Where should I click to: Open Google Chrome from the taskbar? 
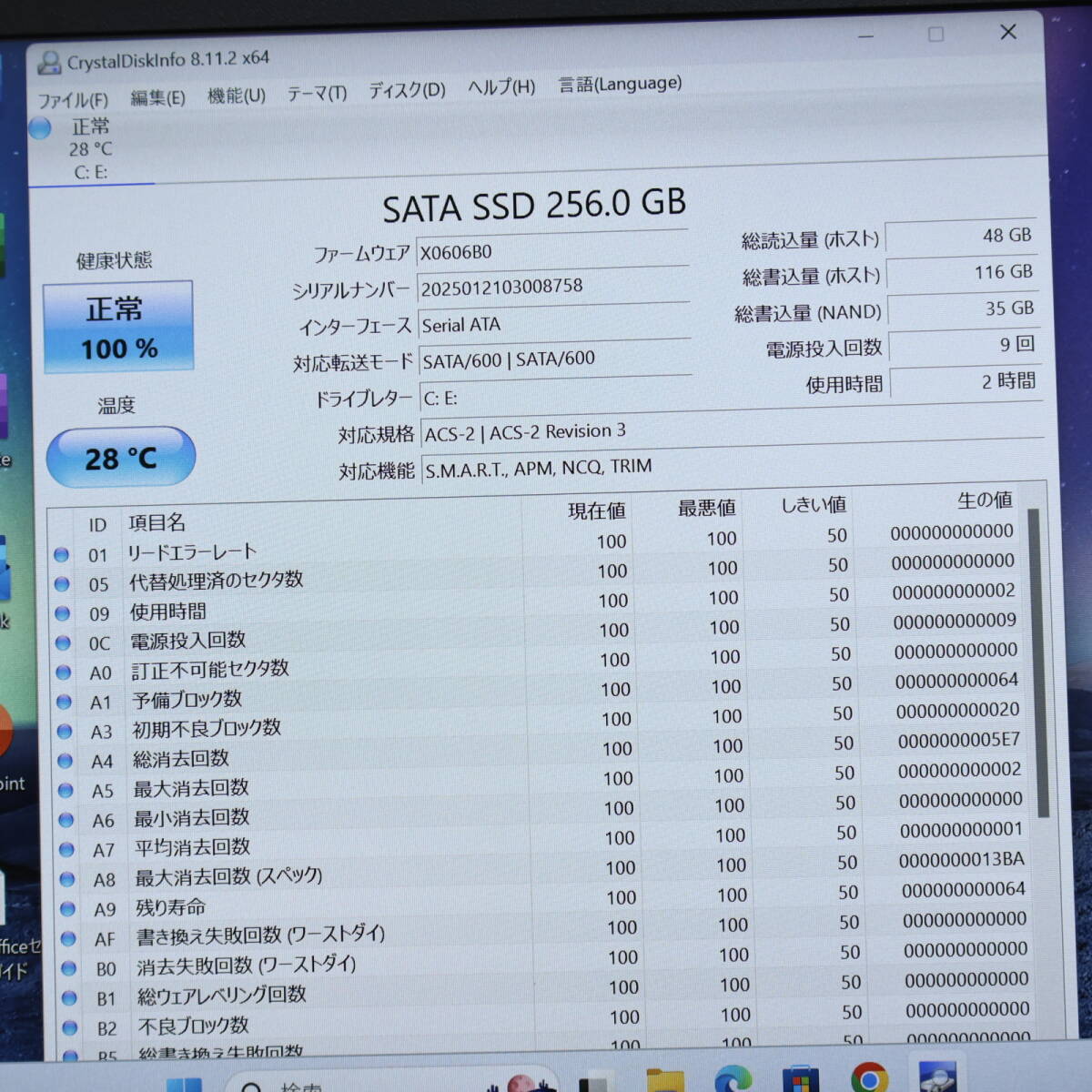click(x=869, y=1078)
